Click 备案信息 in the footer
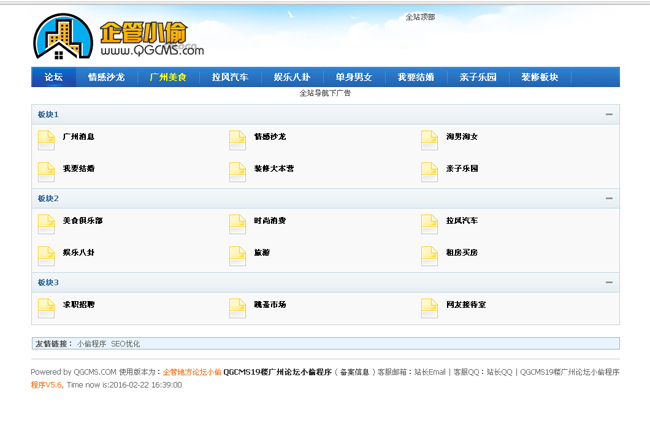The height and width of the screenshot is (428, 650). click(x=354, y=372)
